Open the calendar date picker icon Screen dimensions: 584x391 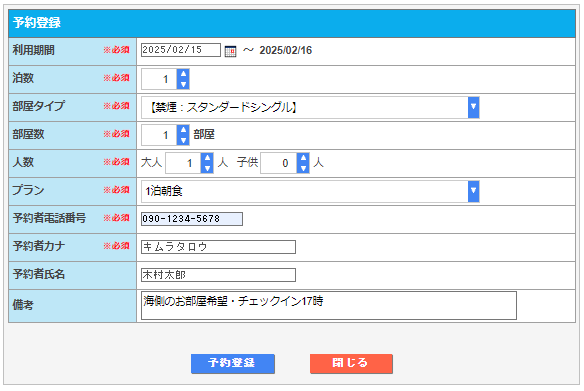pos(231,51)
